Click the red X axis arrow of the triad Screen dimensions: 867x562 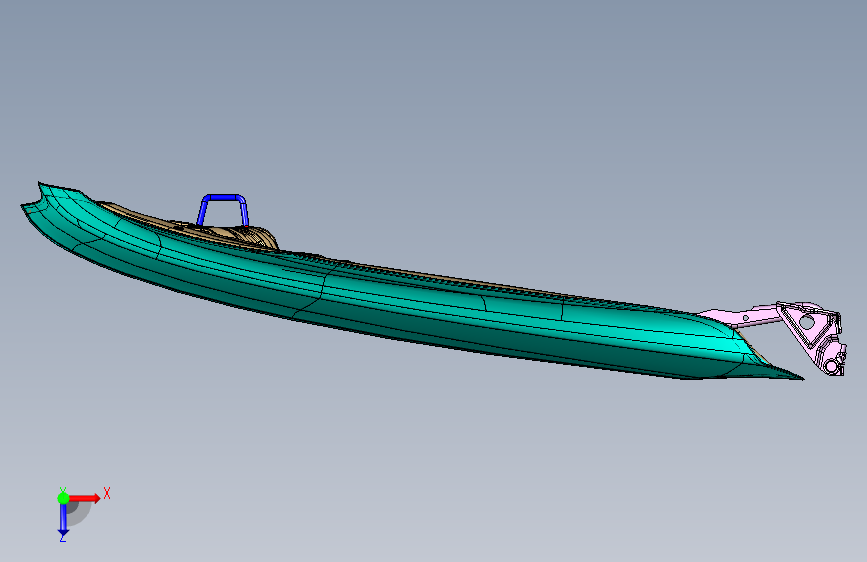tap(84, 498)
